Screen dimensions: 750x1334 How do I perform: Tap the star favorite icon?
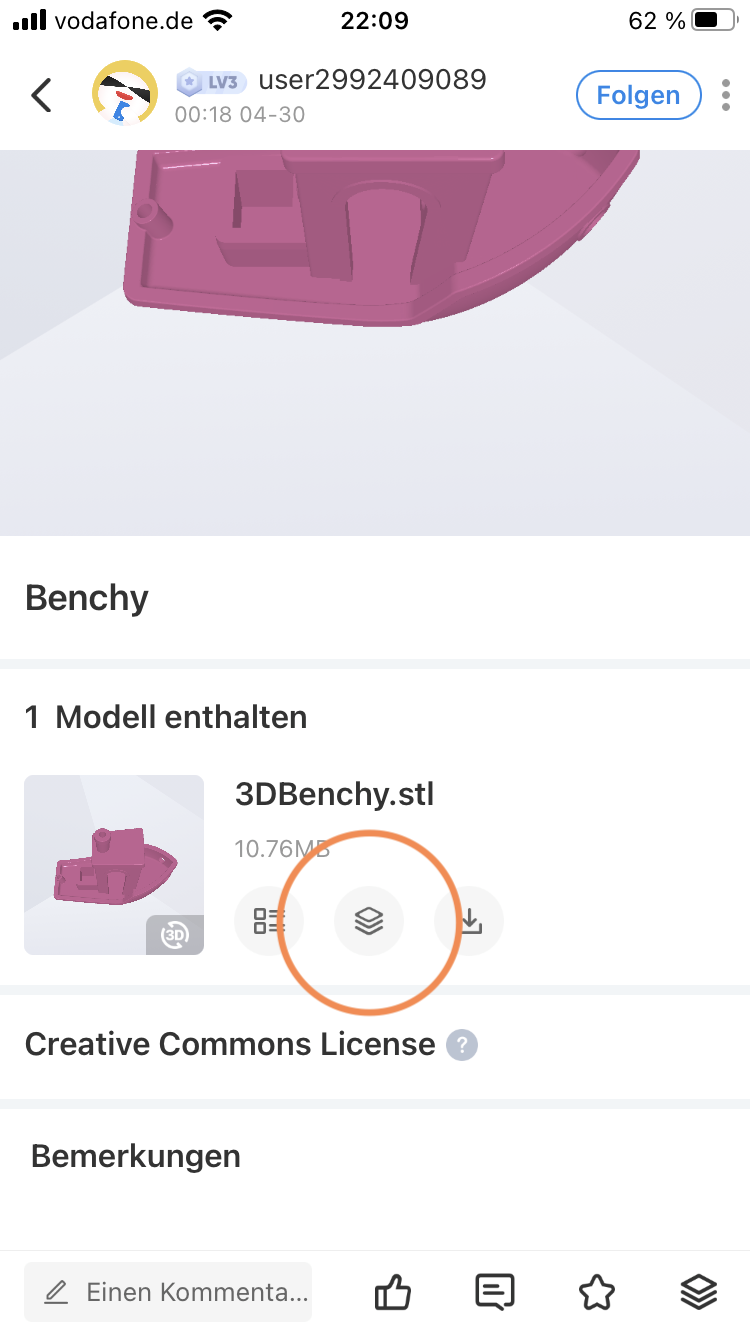click(597, 1291)
